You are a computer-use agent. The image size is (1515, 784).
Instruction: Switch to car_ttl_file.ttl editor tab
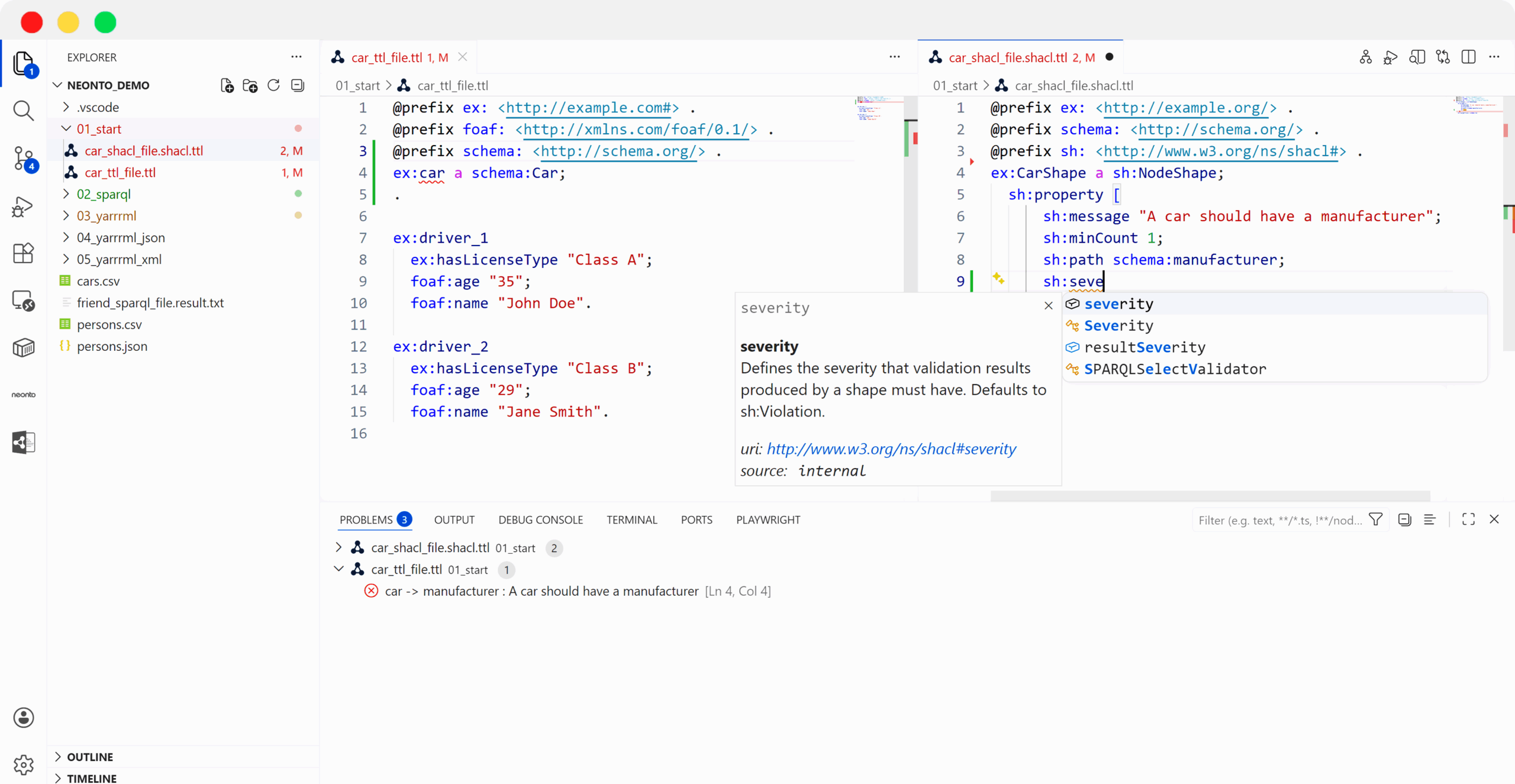pos(387,57)
